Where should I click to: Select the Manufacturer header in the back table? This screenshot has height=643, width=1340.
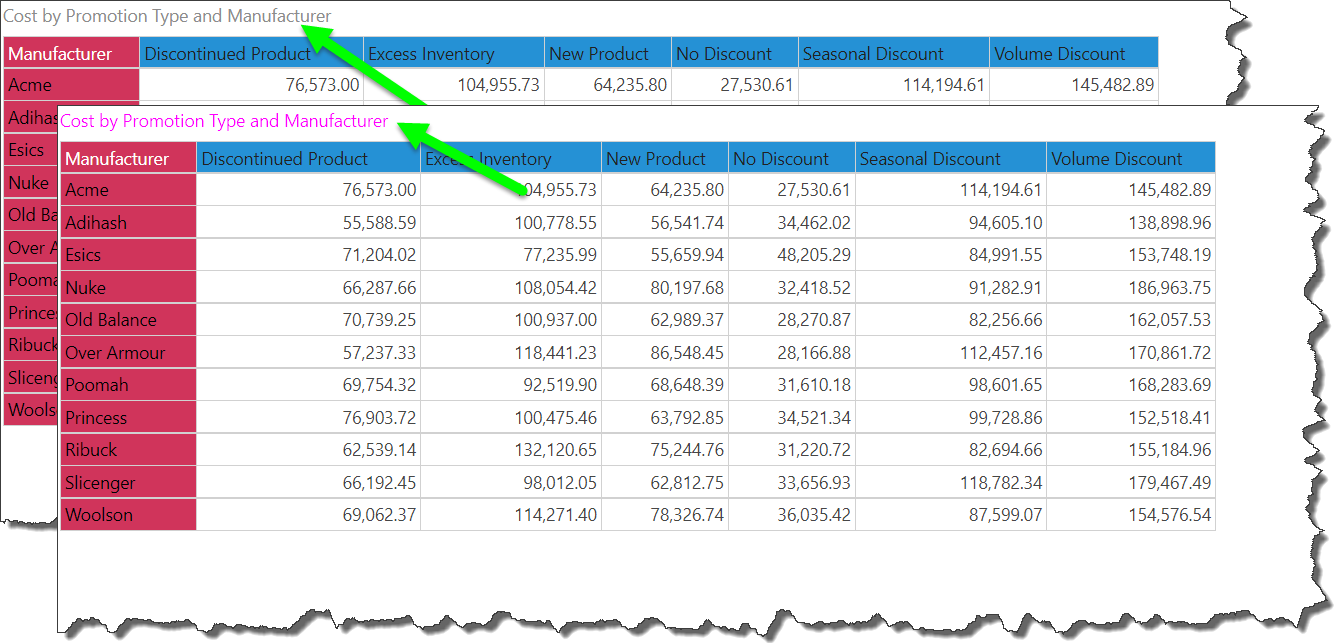(x=72, y=54)
